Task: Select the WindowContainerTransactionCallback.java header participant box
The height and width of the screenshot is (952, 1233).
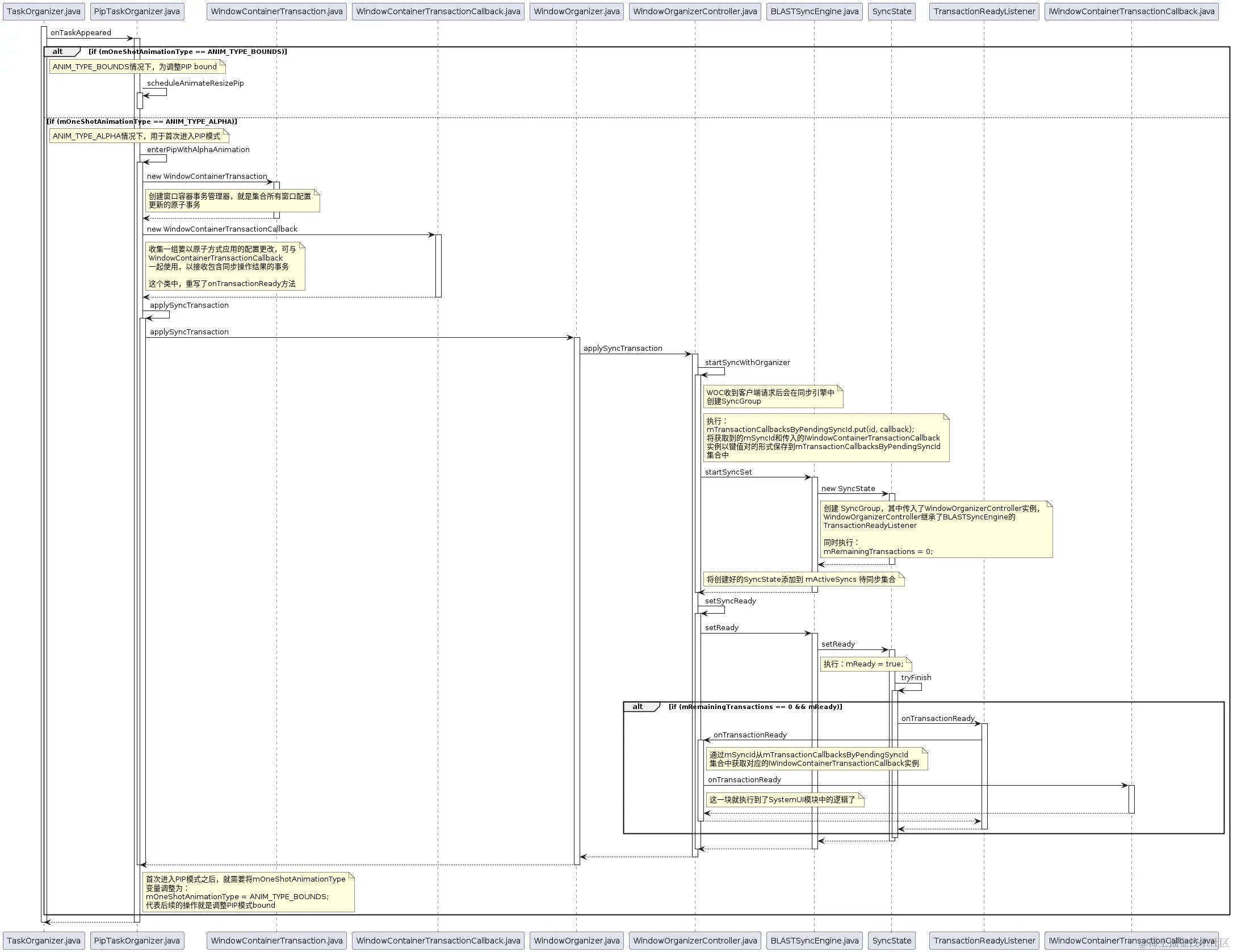Action: 438,11
